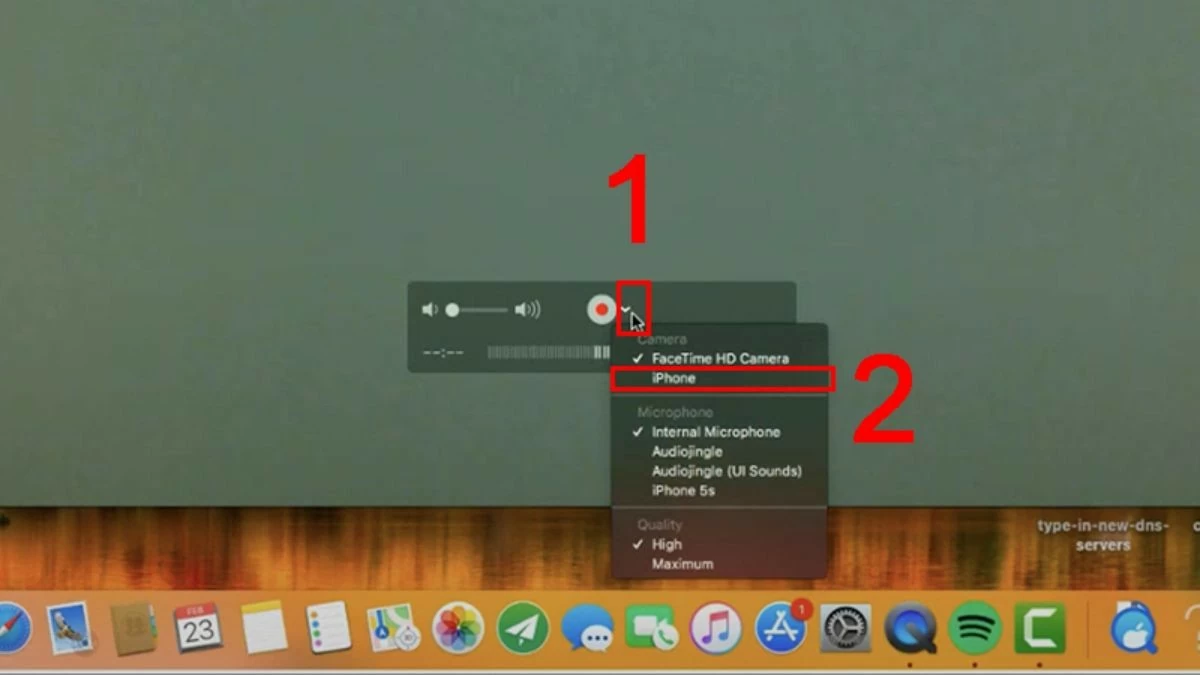This screenshot has height=675, width=1200.
Task: Click the low-volume speaker icon
Action: (x=430, y=310)
